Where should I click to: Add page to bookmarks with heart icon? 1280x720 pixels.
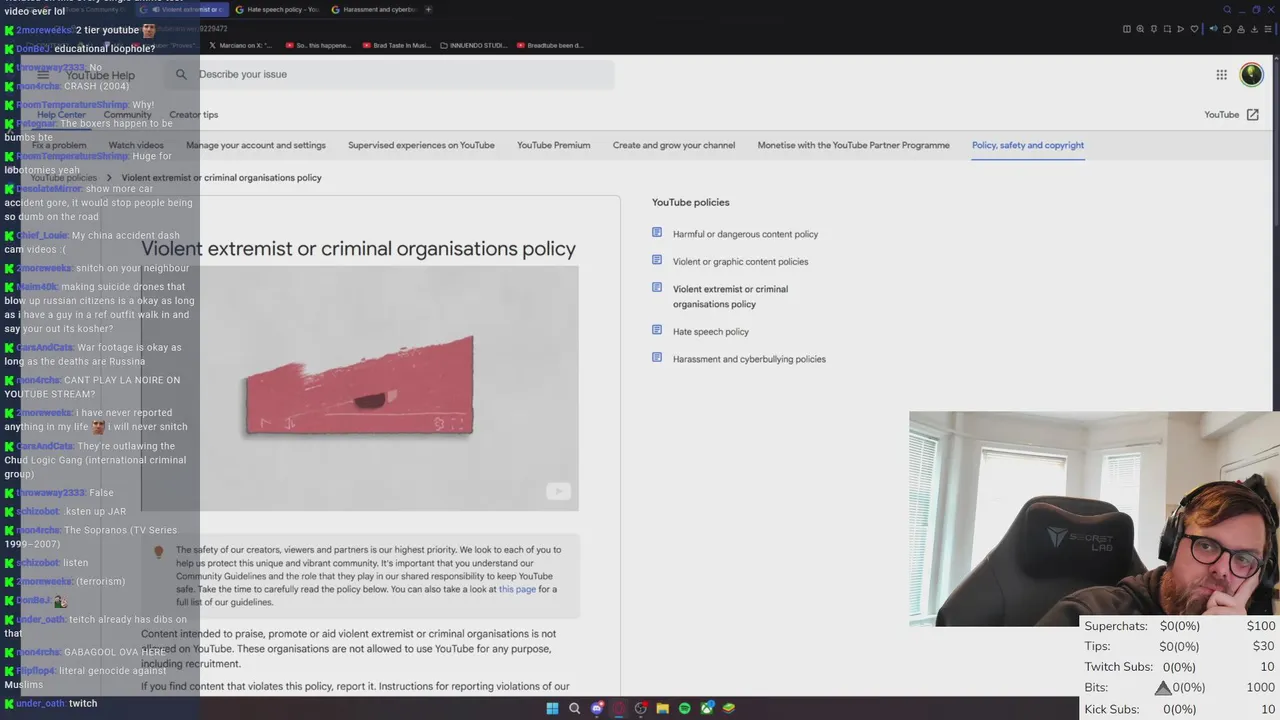[1194, 29]
